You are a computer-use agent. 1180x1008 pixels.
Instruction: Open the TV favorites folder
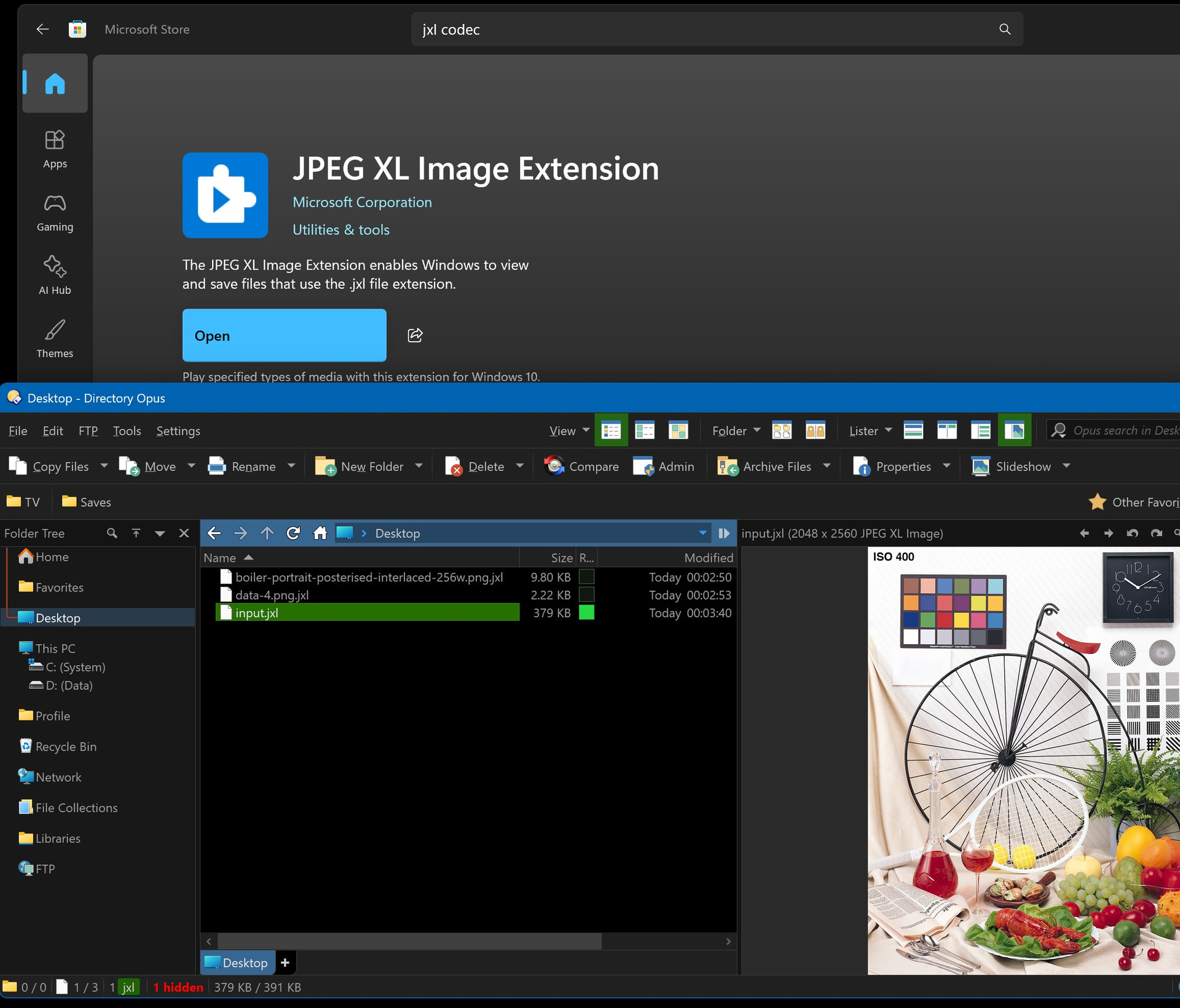(23, 502)
